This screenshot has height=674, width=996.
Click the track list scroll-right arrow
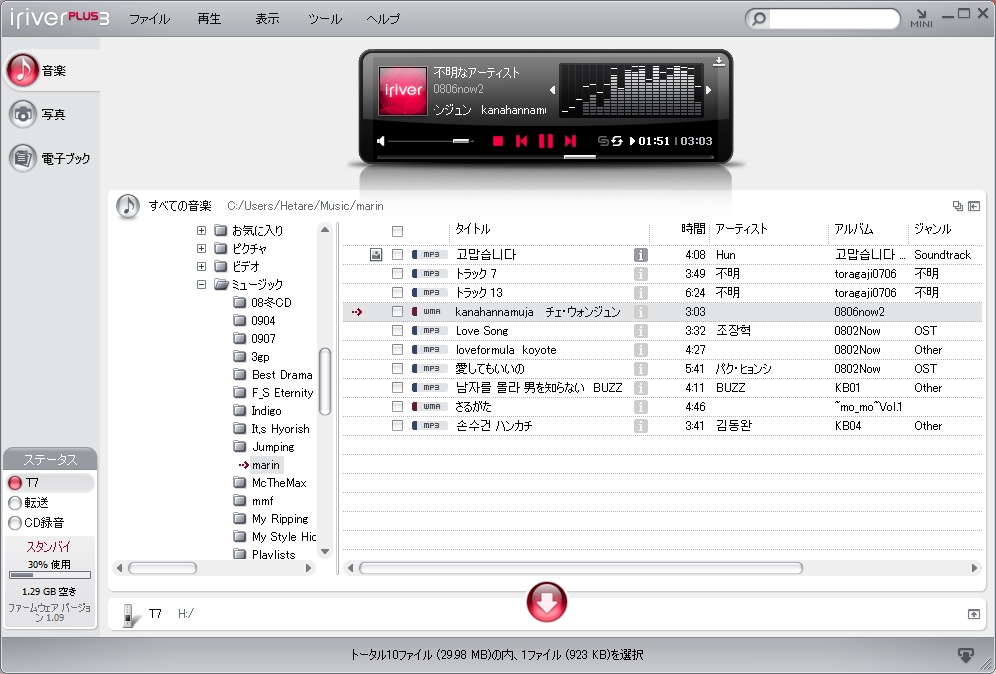click(x=974, y=568)
